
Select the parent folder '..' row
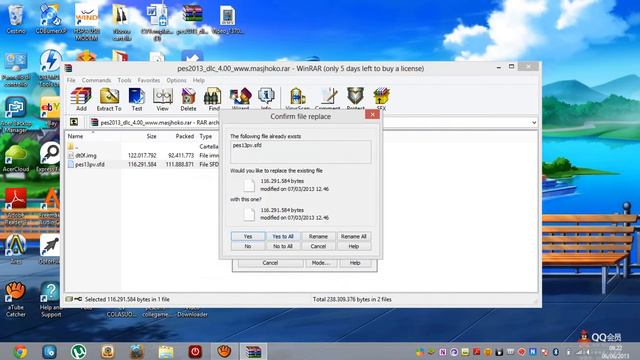tap(142, 147)
